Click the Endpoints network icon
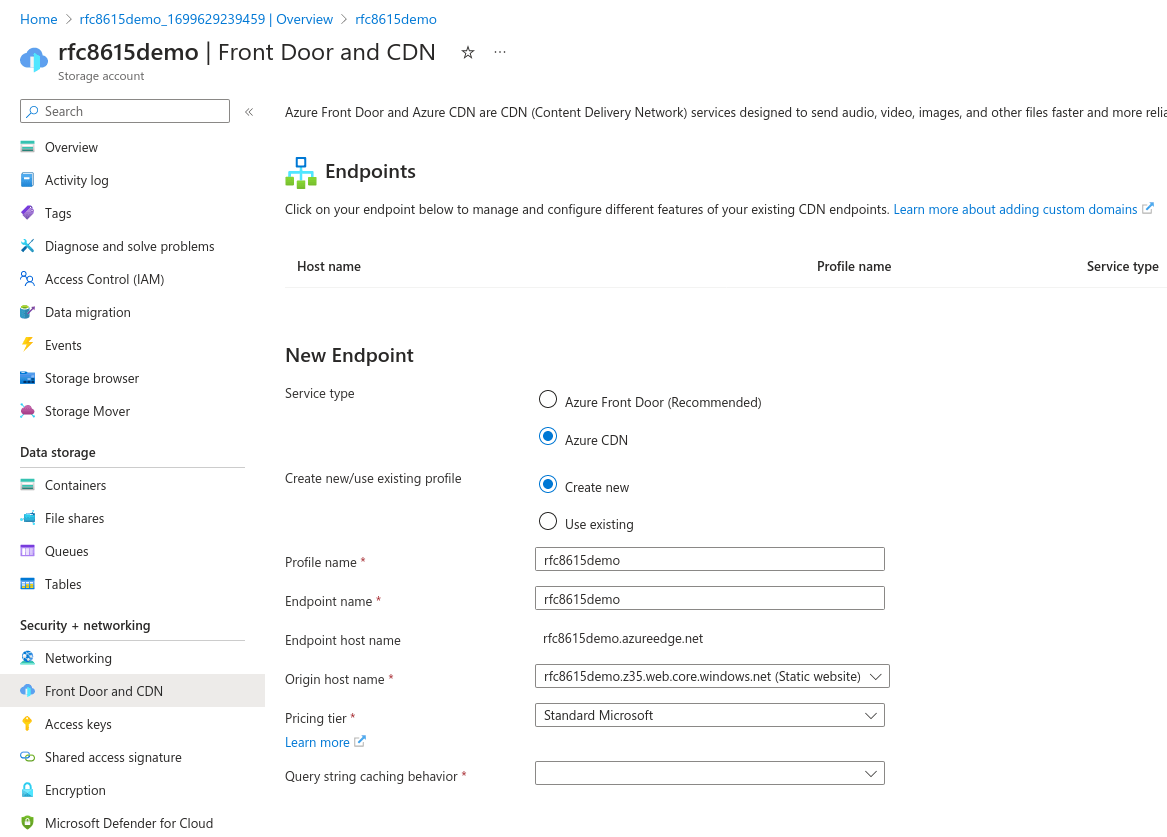 click(301, 173)
